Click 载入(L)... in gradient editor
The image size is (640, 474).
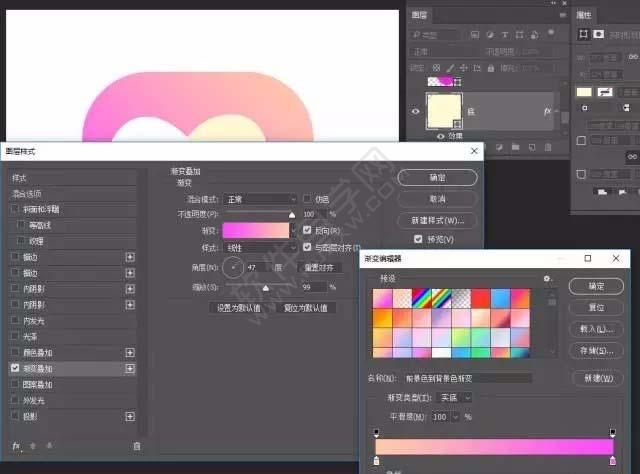tap(596, 329)
